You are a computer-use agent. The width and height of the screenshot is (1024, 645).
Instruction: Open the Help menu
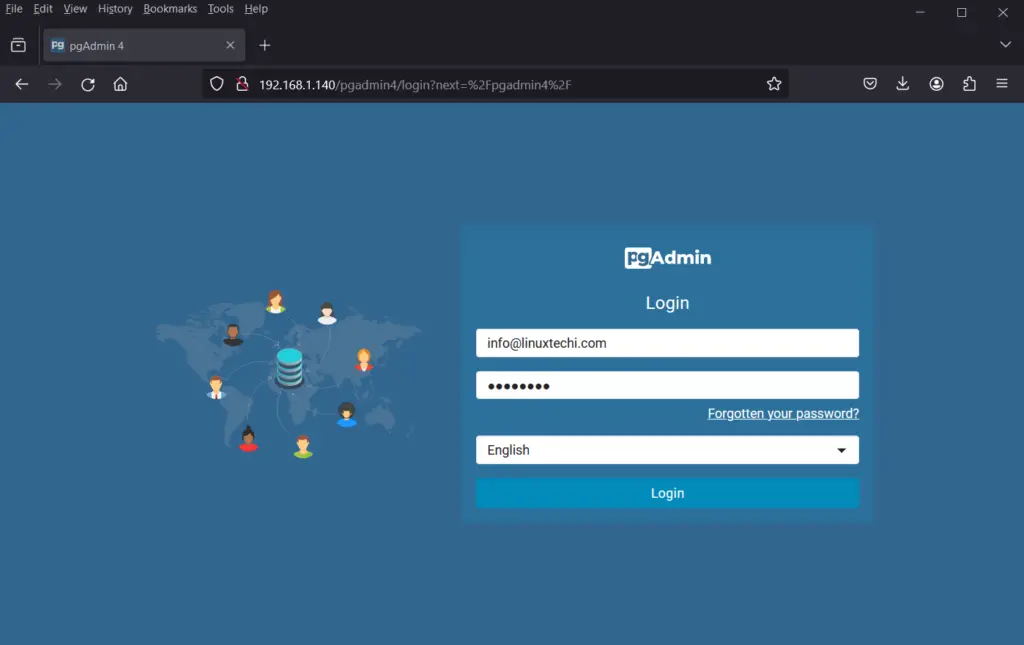[x=256, y=8]
